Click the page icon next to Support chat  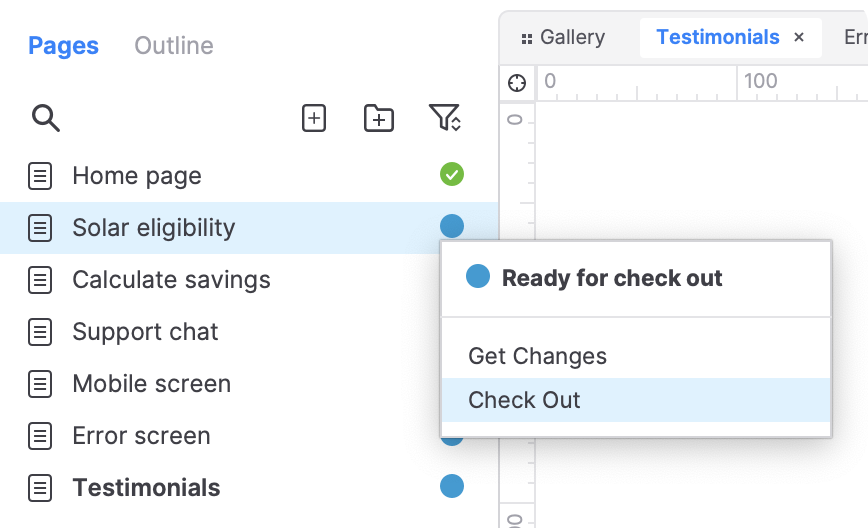click(x=39, y=332)
